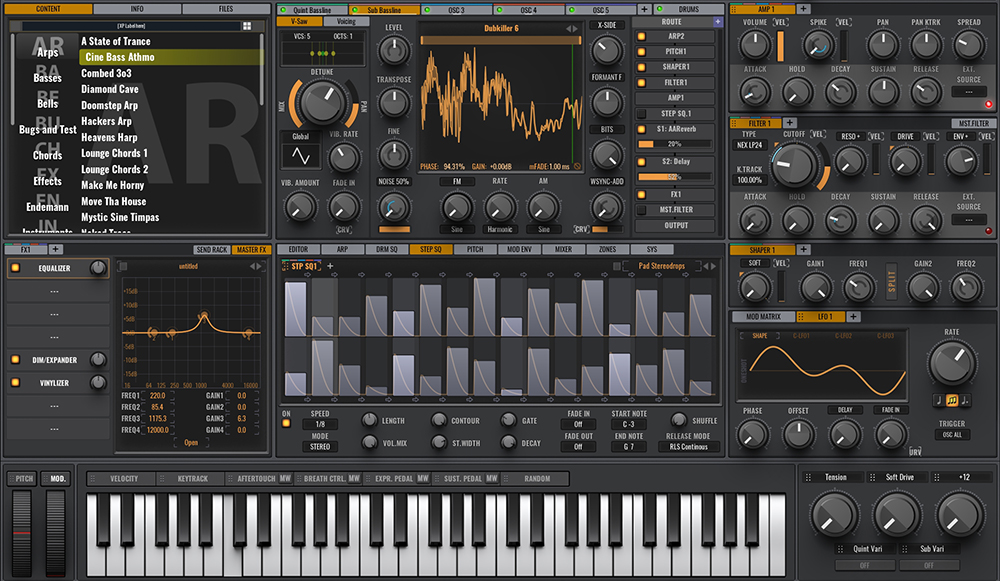
Task: Click the PITCH bend wheel strip
Action: [x=22, y=532]
